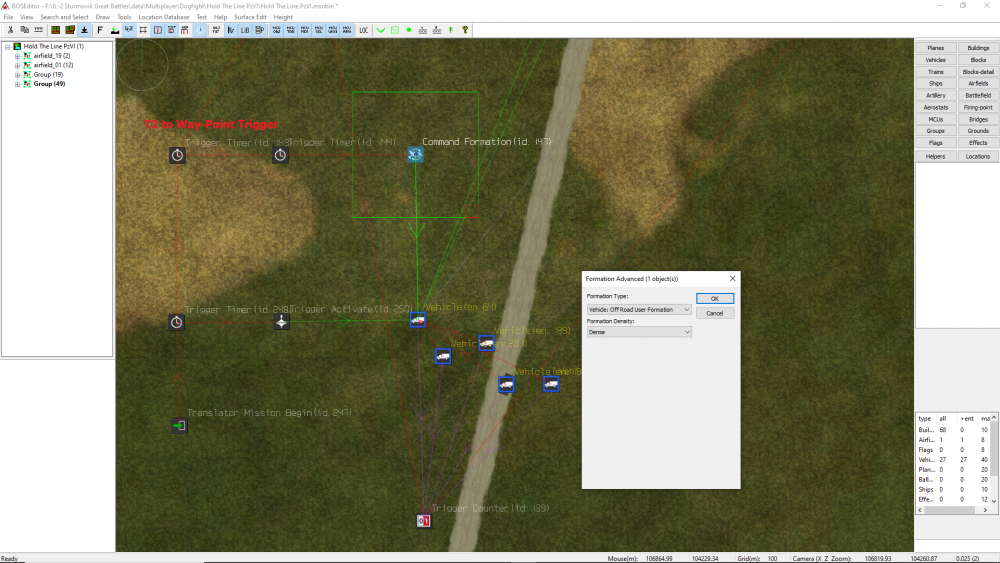Select the Vehicle en 64 lead icon
Viewport: 1000px width, 563px height.
418,319
